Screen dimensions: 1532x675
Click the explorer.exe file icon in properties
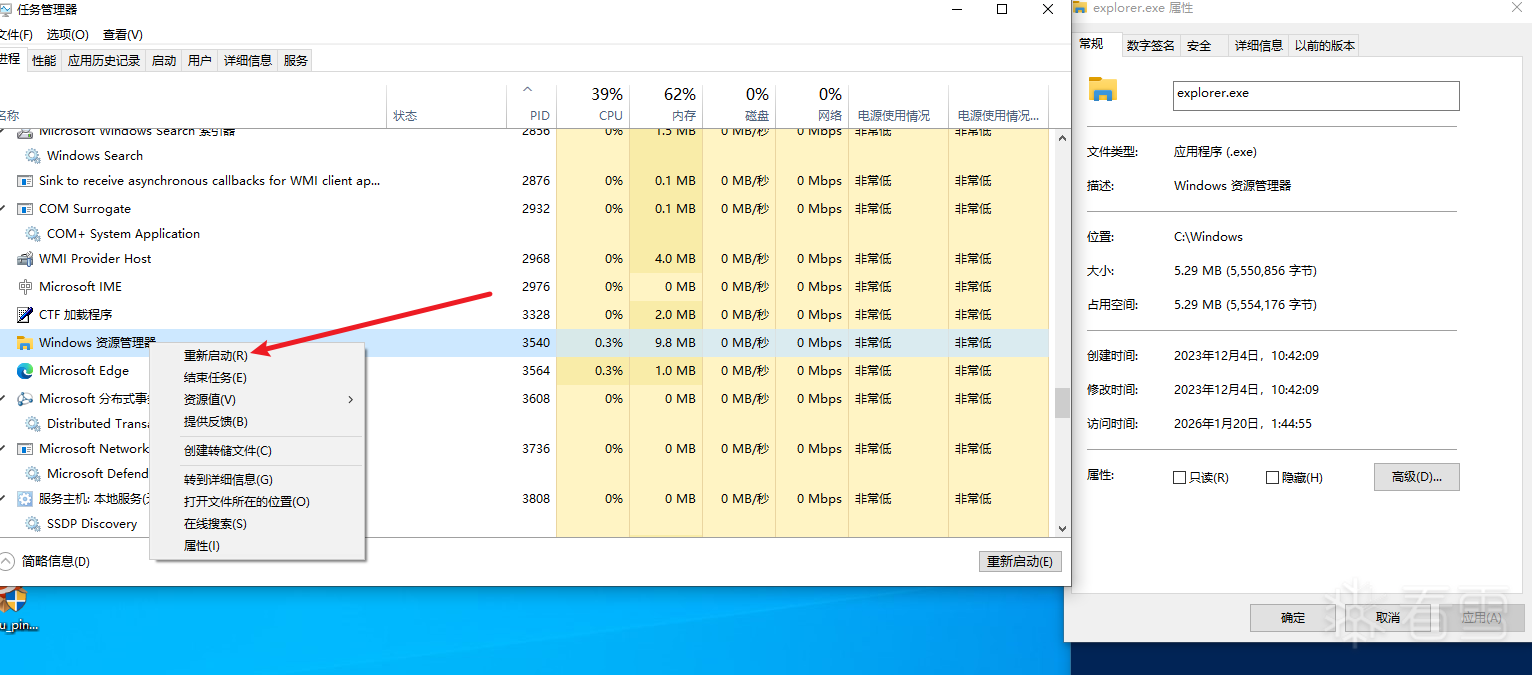tap(1102, 90)
